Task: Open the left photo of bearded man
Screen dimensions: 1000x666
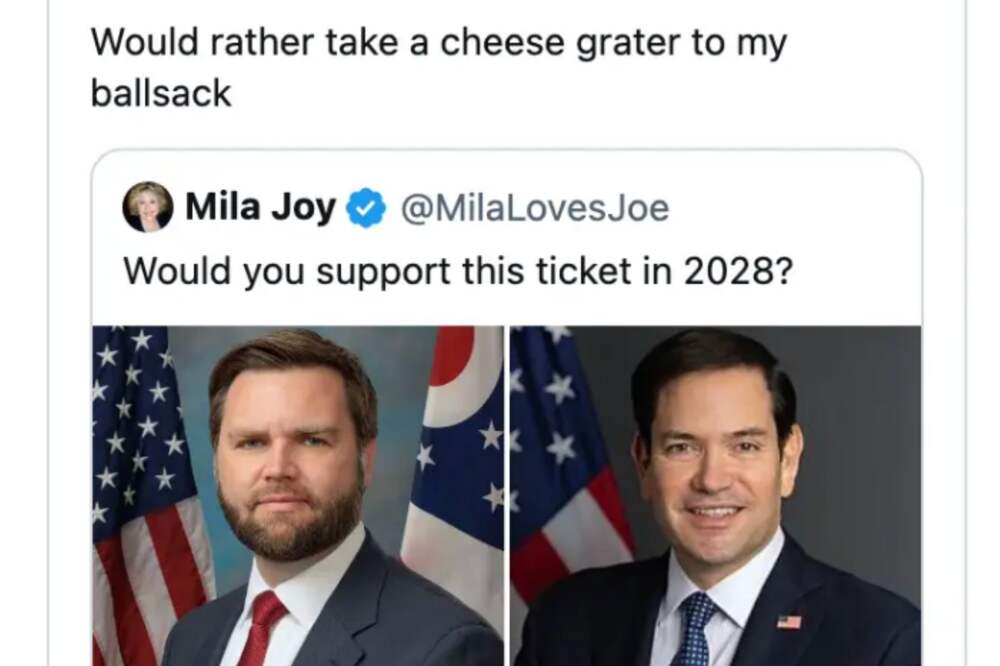Action: (298, 496)
